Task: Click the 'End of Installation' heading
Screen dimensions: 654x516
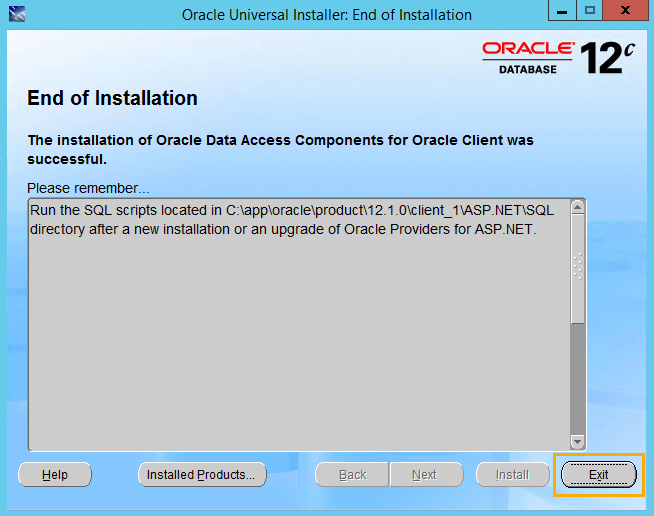Action: coord(112,98)
